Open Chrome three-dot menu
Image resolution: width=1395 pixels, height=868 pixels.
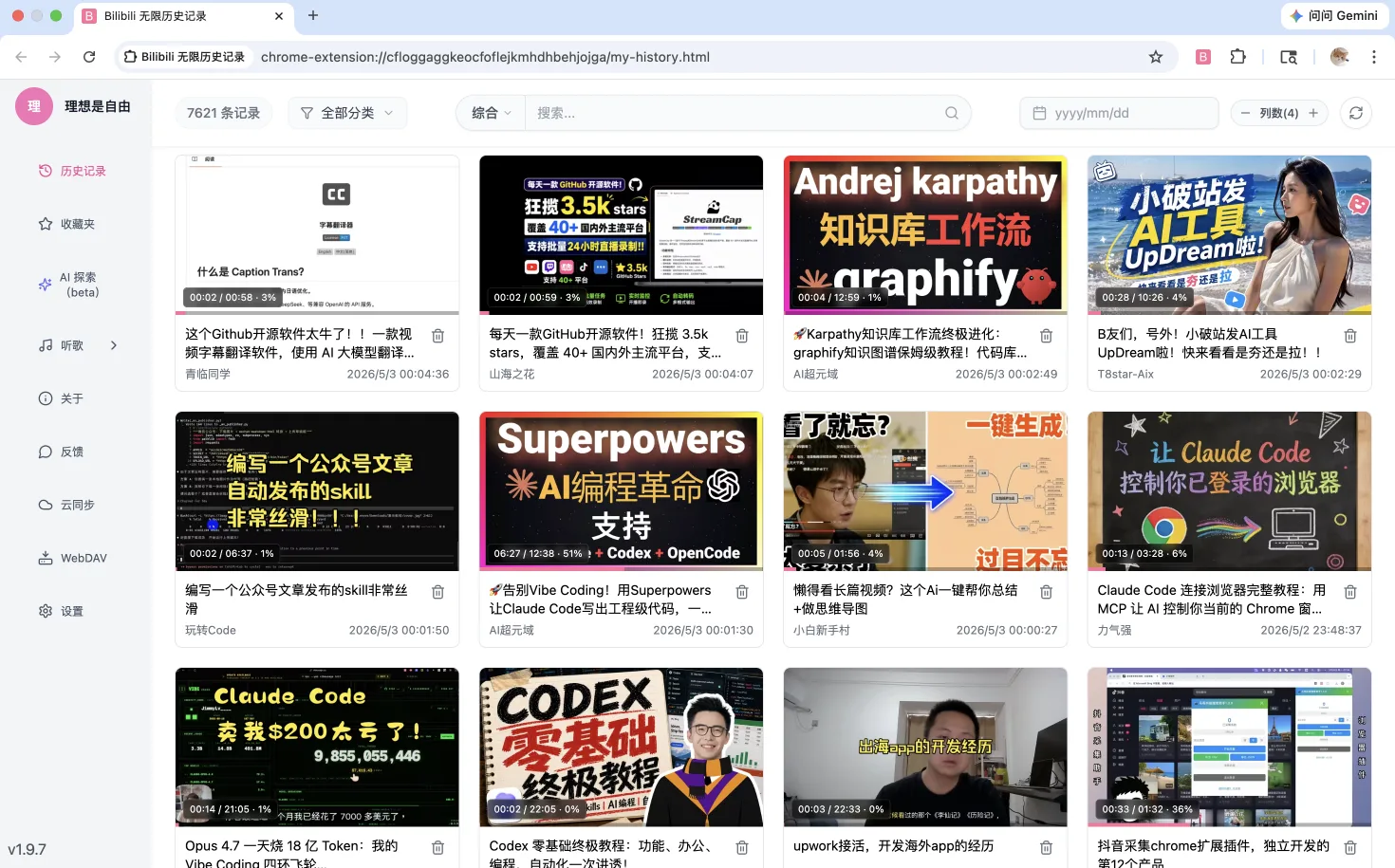pyautogui.click(x=1373, y=57)
